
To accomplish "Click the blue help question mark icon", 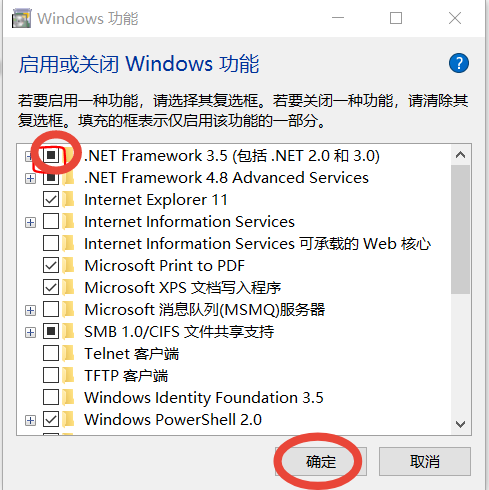I will 459,63.
